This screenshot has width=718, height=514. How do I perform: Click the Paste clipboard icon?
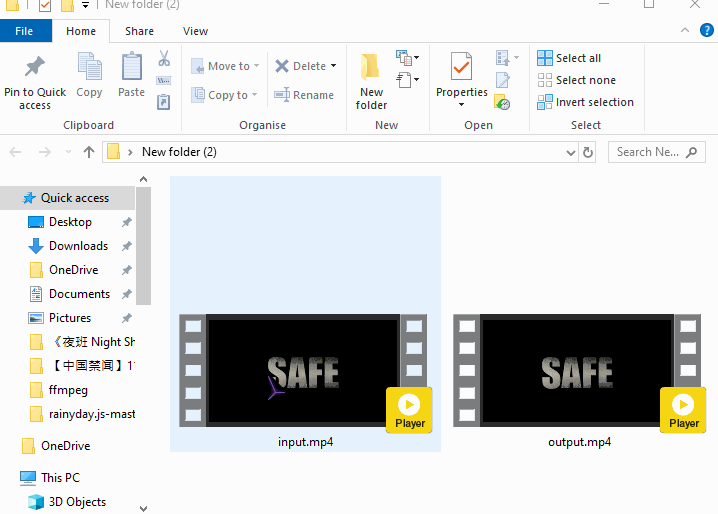pos(131,67)
